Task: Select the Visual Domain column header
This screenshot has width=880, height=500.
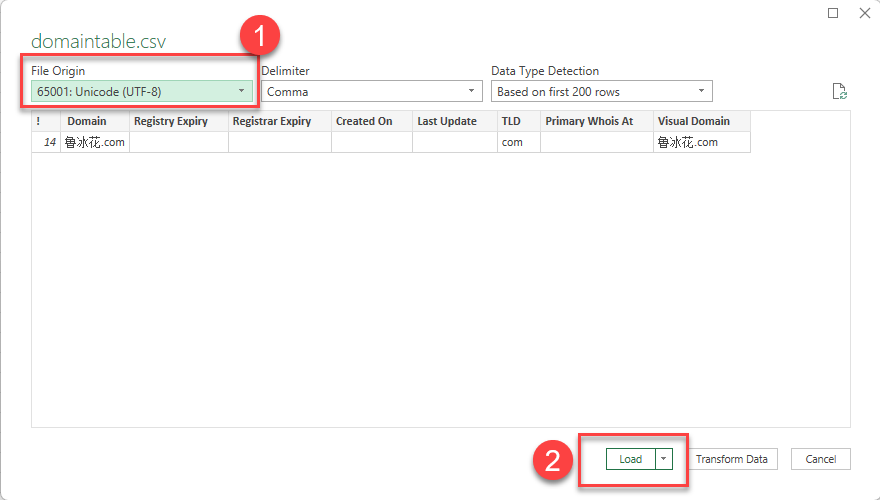Action: pos(702,121)
